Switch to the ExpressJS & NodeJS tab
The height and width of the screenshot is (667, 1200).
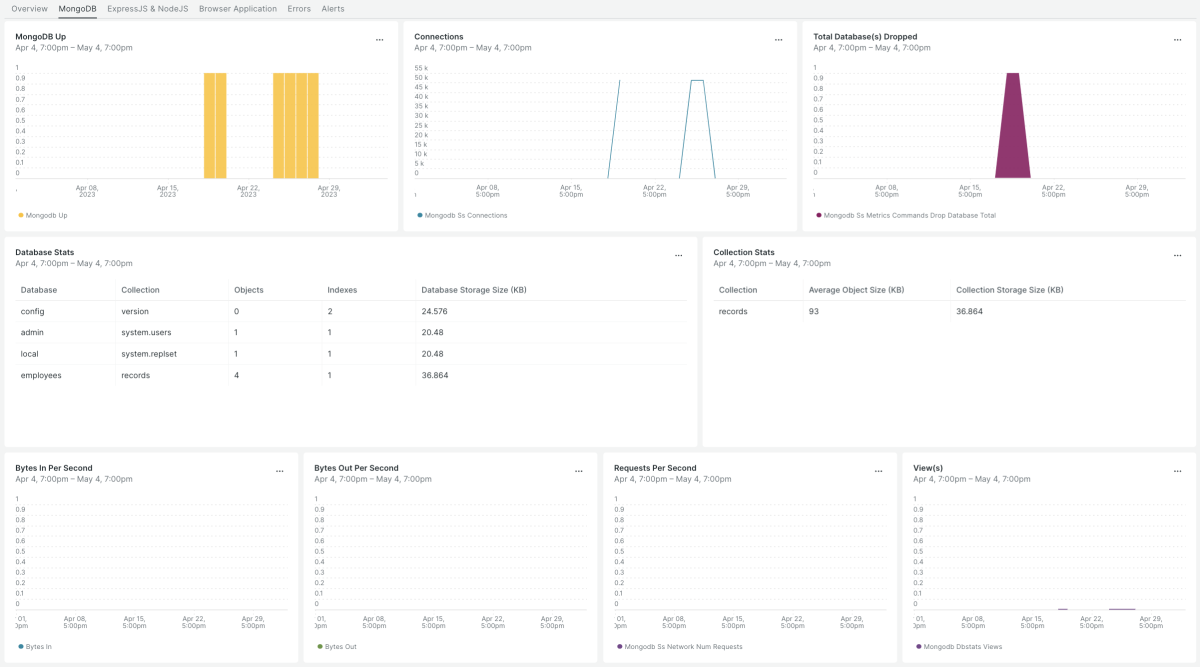pyautogui.click(x=147, y=9)
